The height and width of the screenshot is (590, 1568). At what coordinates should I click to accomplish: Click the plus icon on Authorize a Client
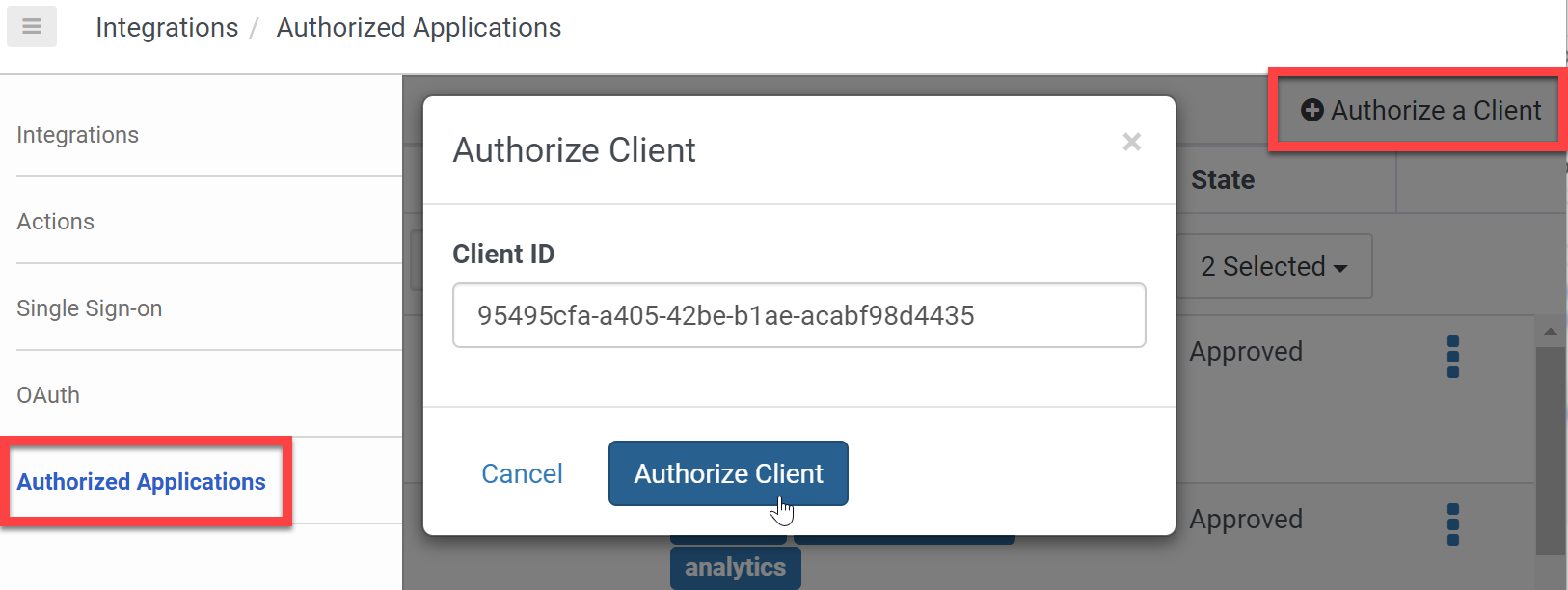click(1312, 110)
